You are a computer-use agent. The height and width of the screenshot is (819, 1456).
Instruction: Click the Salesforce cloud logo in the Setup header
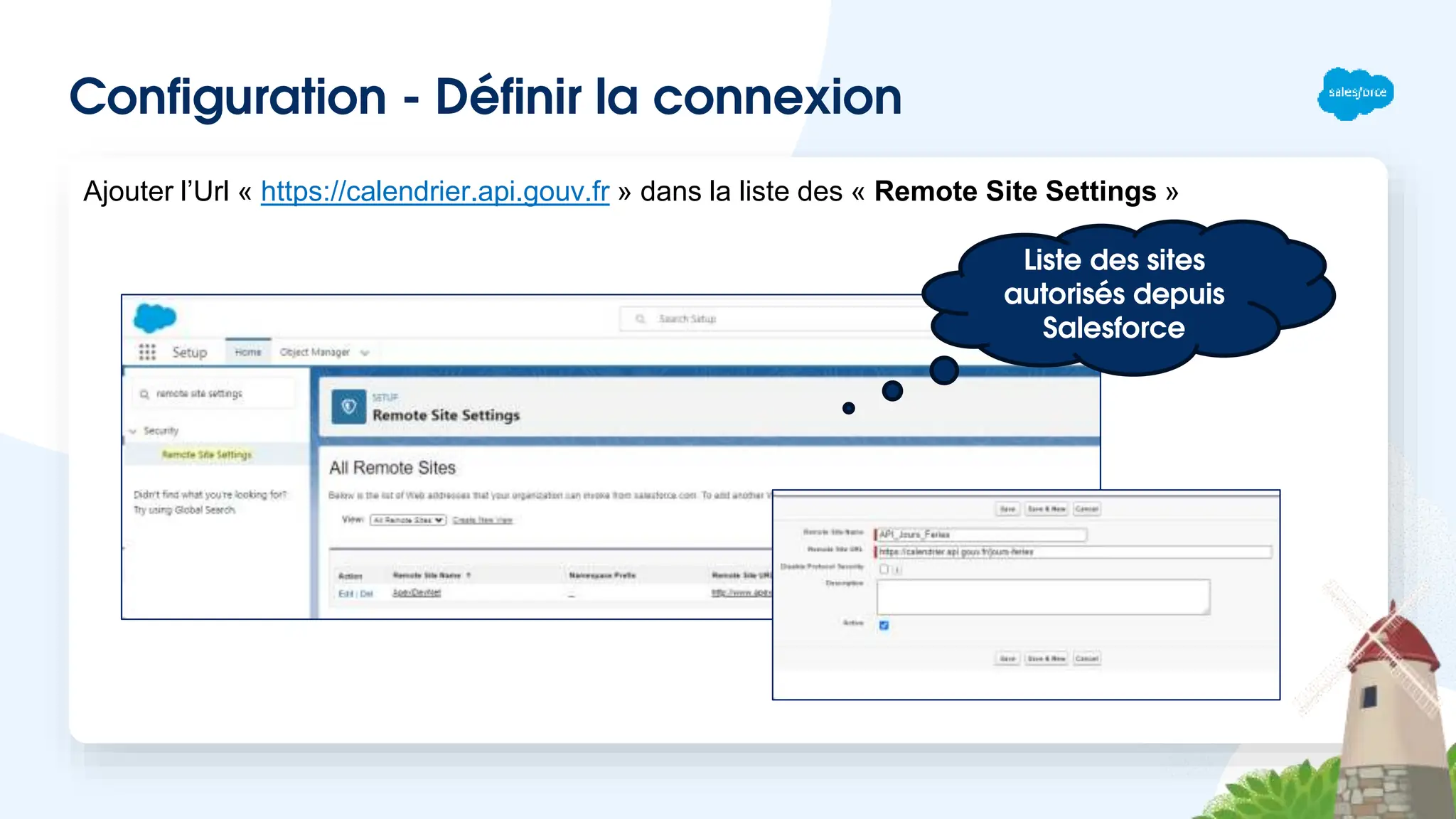coord(155,318)
